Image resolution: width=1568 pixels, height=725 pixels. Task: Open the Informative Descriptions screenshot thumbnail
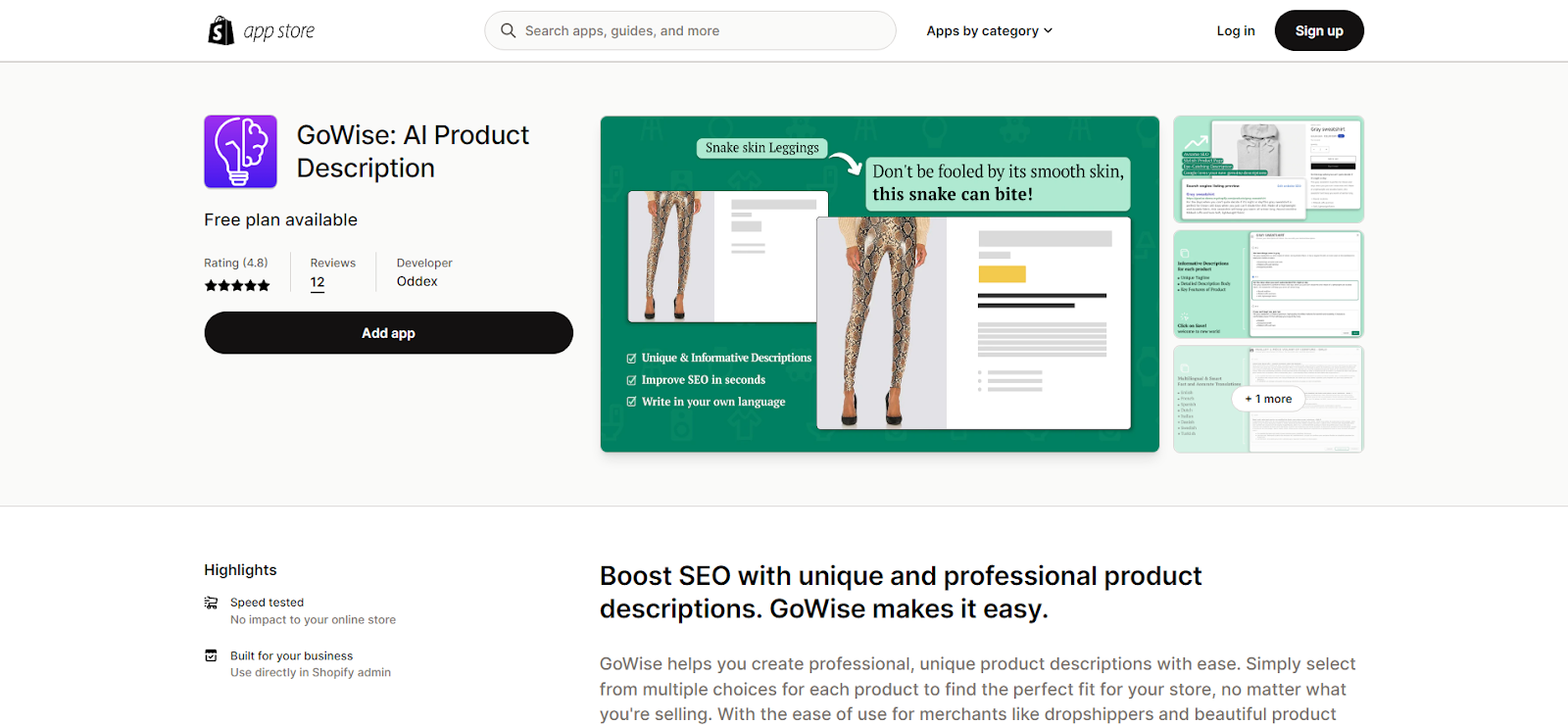pyautogui.click(x=1268, y=284)
